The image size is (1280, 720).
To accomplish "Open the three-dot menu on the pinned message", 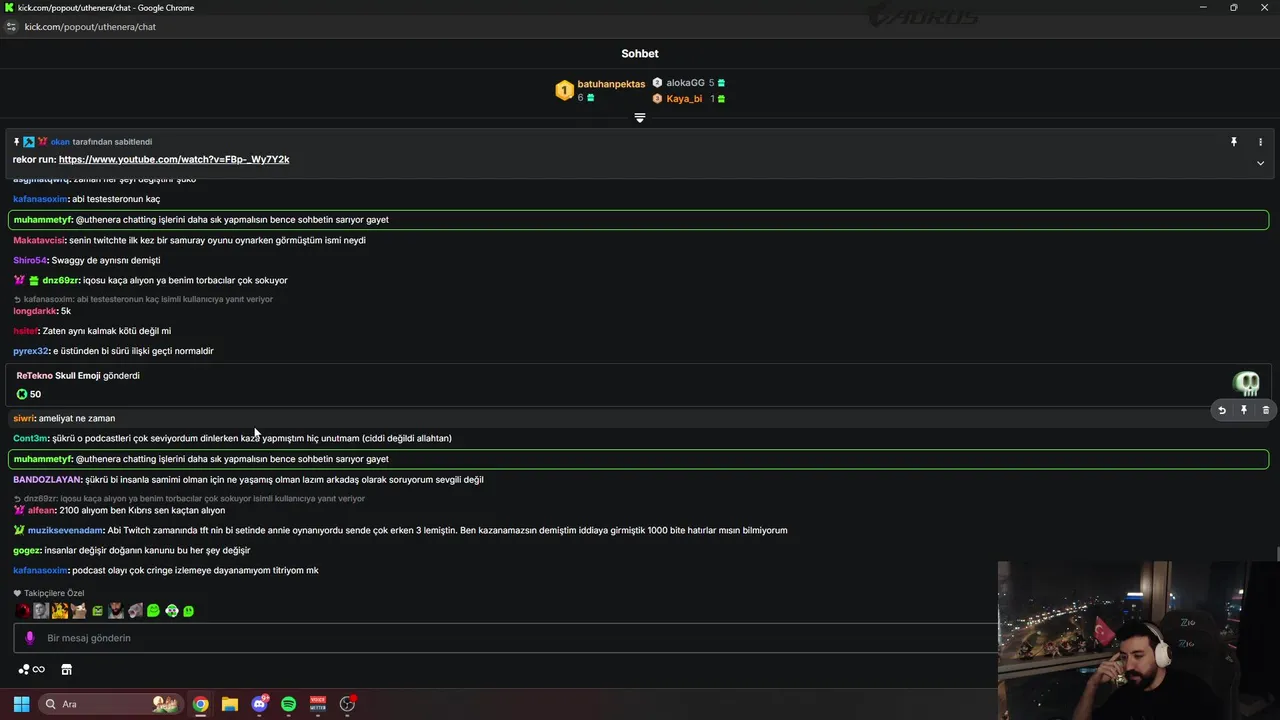I will coord(1260,142).
